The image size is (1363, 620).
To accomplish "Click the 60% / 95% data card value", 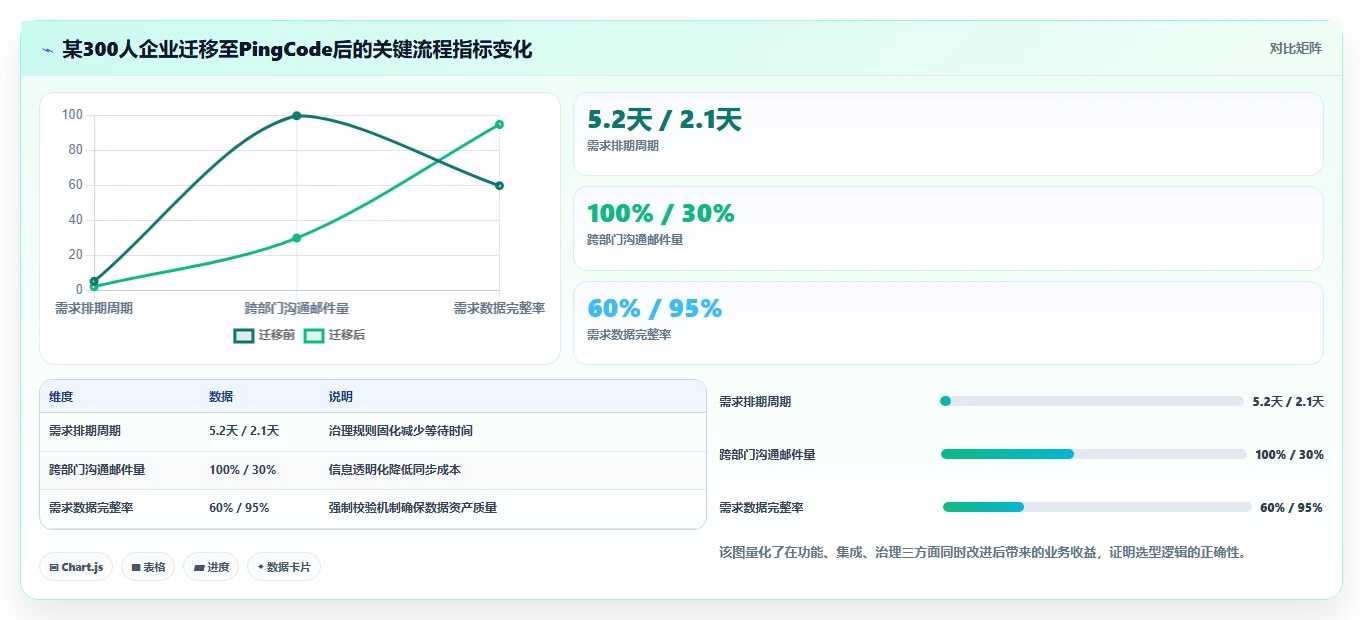I will 654,308.
